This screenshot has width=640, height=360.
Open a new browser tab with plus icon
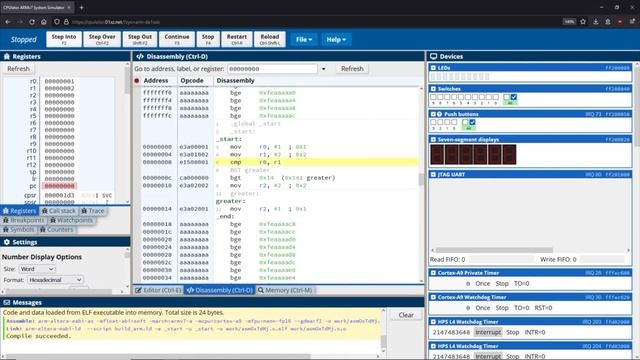tap(81, 7)
